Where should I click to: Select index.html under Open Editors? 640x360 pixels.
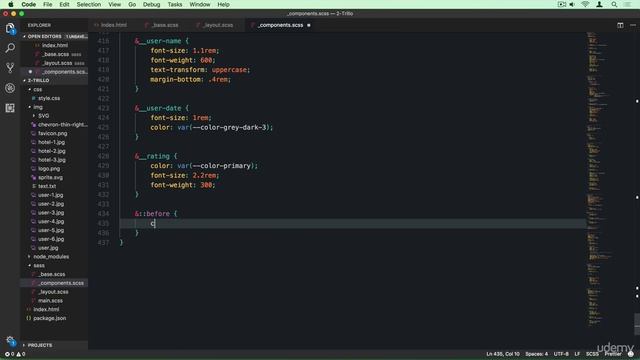(55, 45)
